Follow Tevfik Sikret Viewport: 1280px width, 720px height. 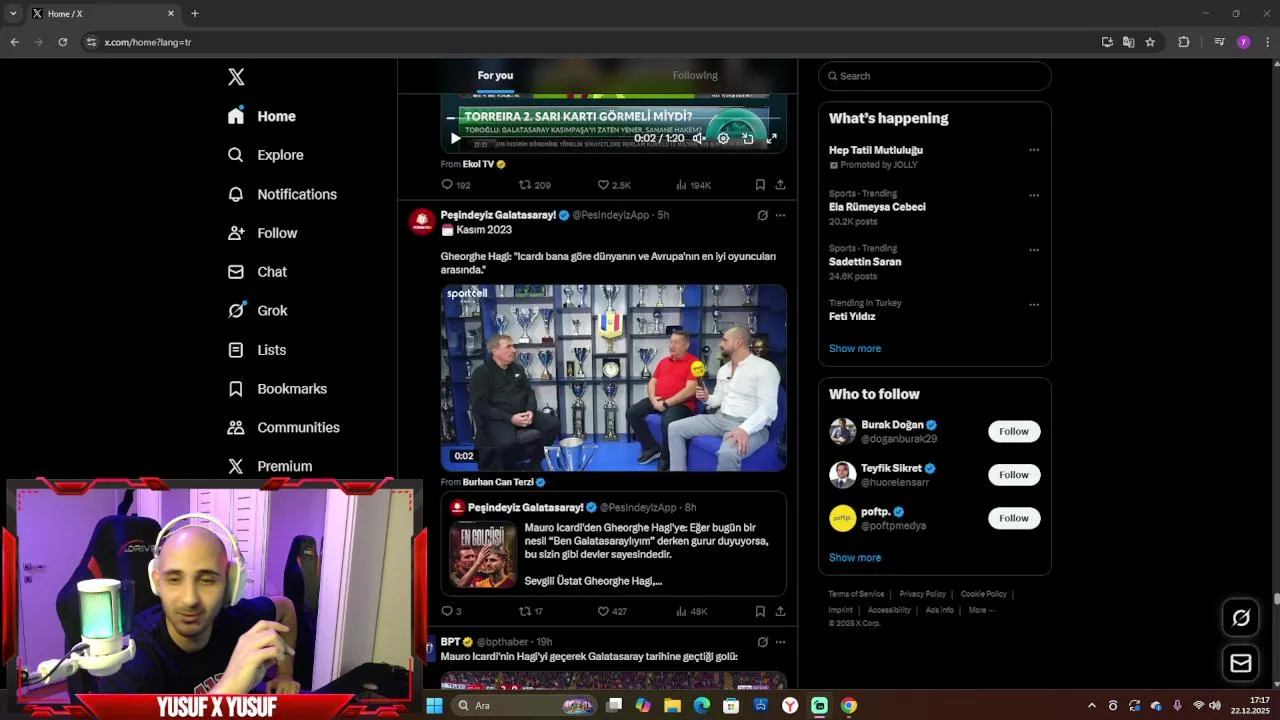[1014, 475]
